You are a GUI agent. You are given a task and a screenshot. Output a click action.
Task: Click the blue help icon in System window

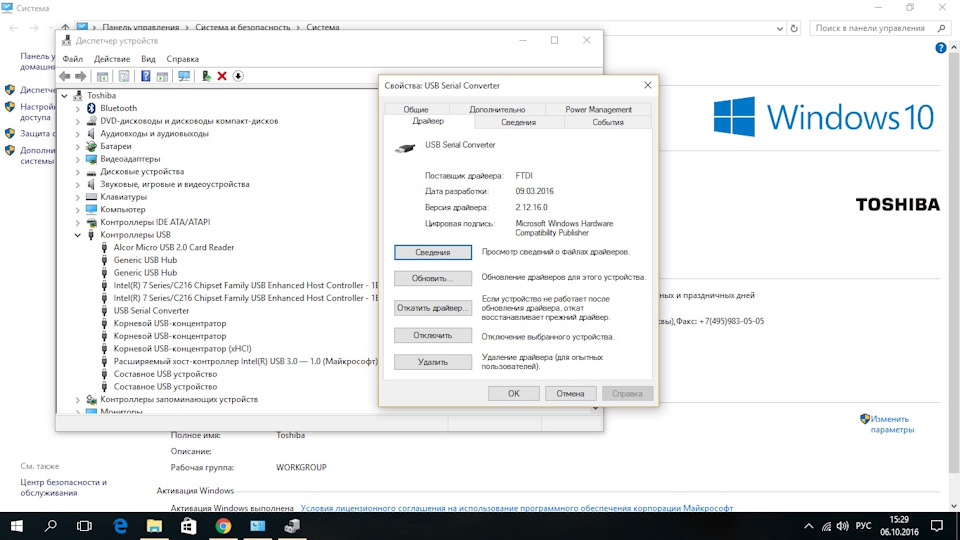coord(941,48)
